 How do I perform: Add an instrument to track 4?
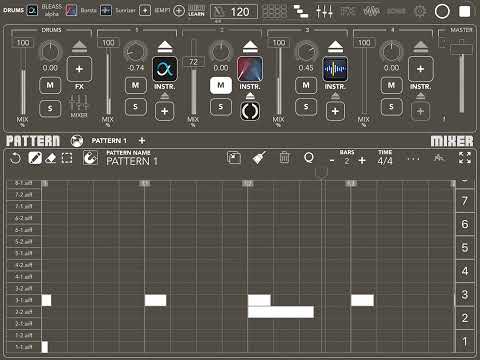pyautogui.click(x=421, y=69)
